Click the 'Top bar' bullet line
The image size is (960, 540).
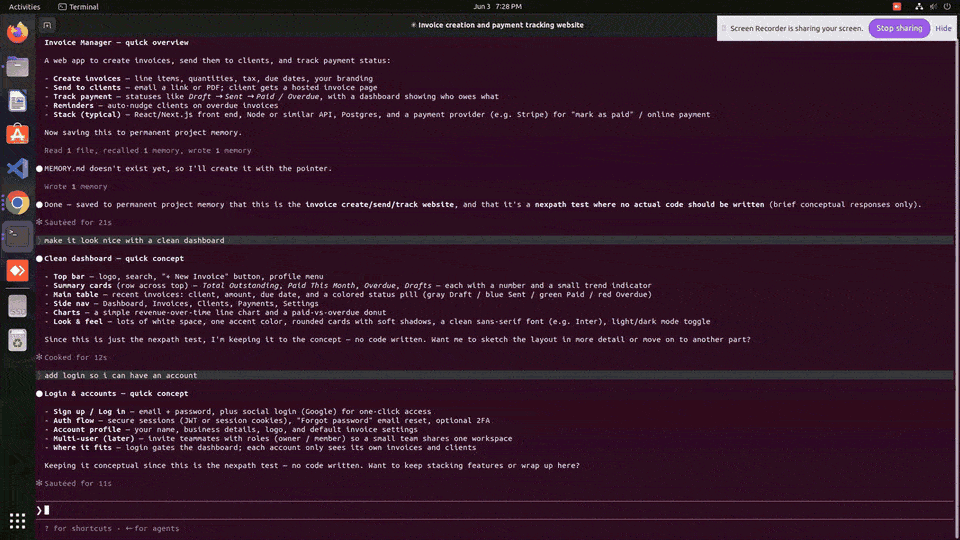(184, 277)
